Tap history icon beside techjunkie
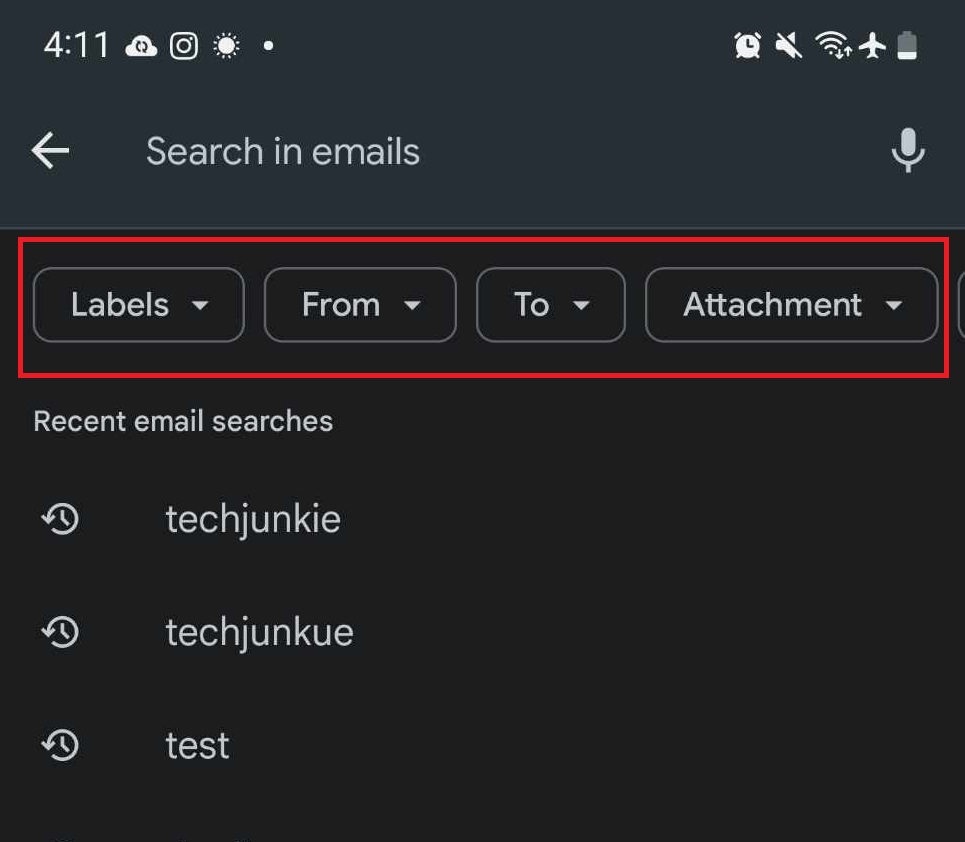This screenshot has height=842, width=965. 60,519
